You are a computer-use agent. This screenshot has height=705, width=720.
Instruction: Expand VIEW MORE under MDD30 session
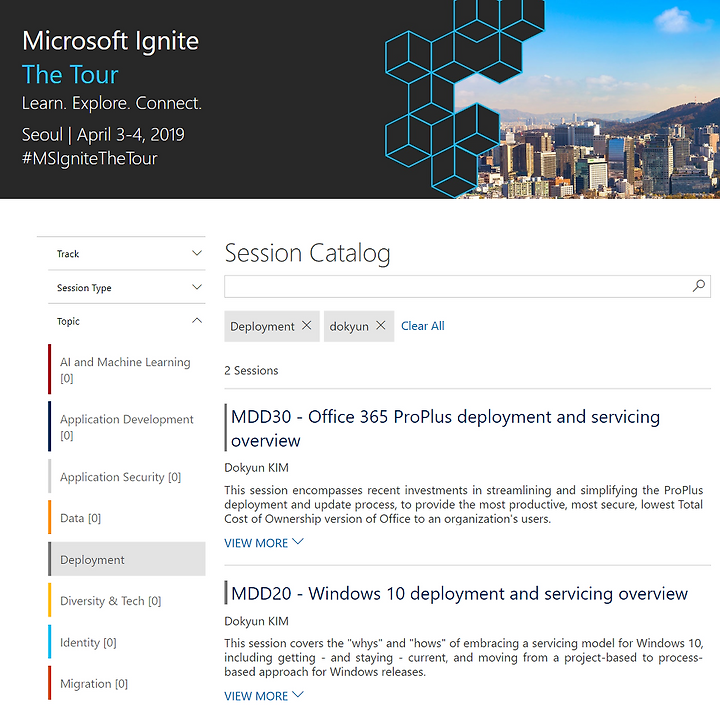click(264, 542)
